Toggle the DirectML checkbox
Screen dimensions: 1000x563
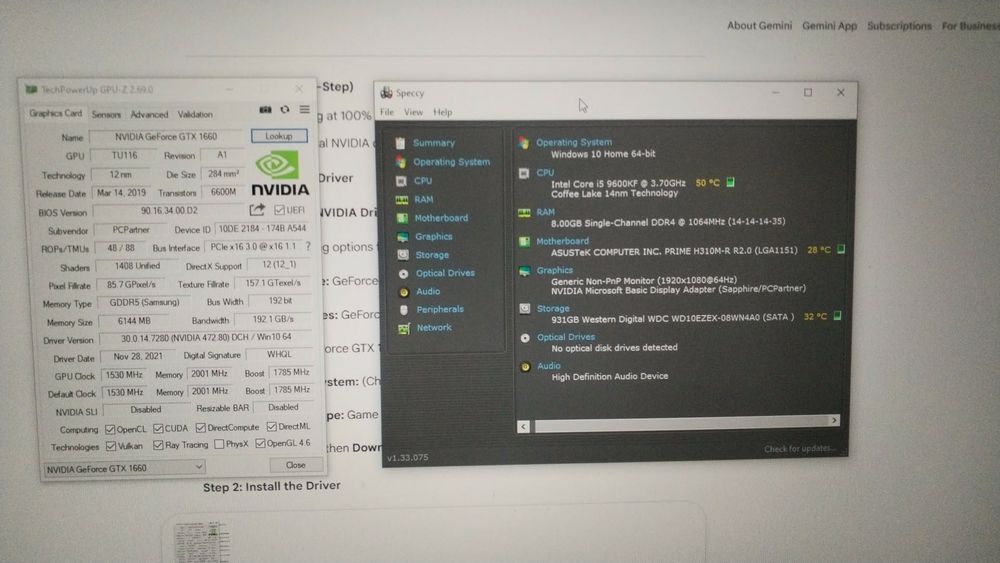tap(272, 426)
